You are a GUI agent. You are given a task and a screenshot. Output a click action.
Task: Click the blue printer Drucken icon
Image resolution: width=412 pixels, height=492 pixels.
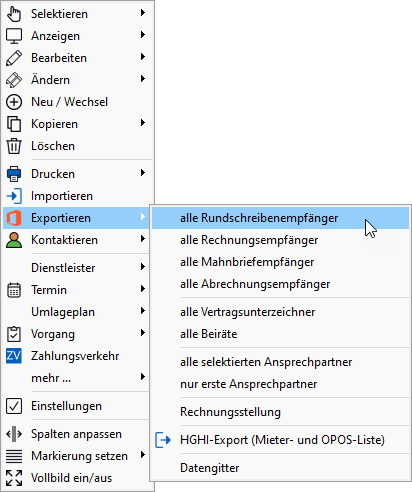pyautogui.click(x=14, y=174)
